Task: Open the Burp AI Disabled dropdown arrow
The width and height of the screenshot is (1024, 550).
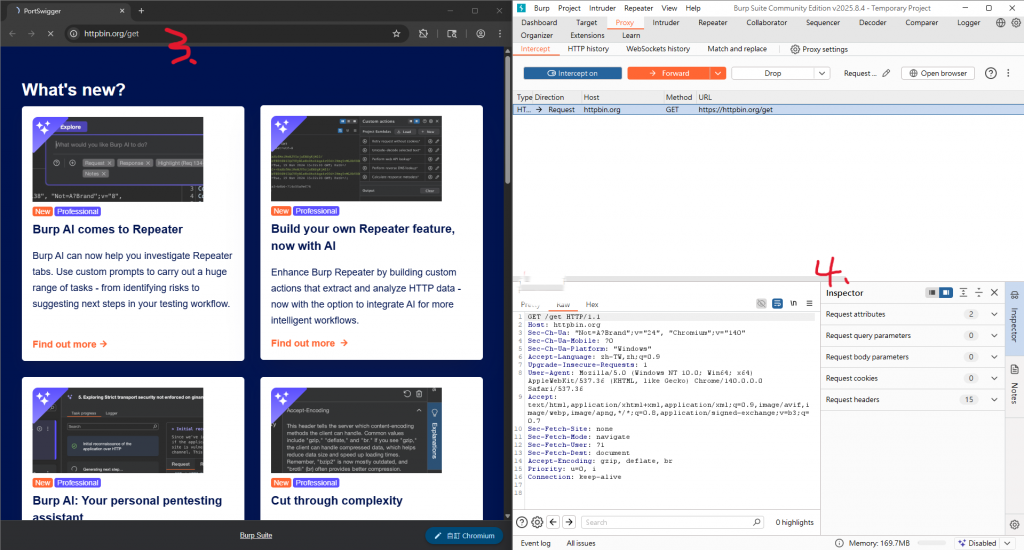Action: click(x=1007, y=543)
